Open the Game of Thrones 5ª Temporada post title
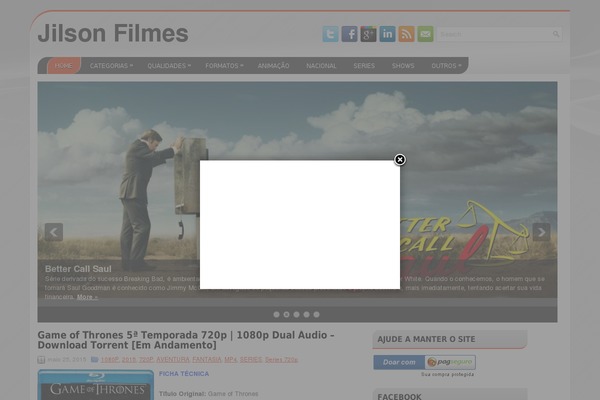600x400 pixels. coord(186,340)
